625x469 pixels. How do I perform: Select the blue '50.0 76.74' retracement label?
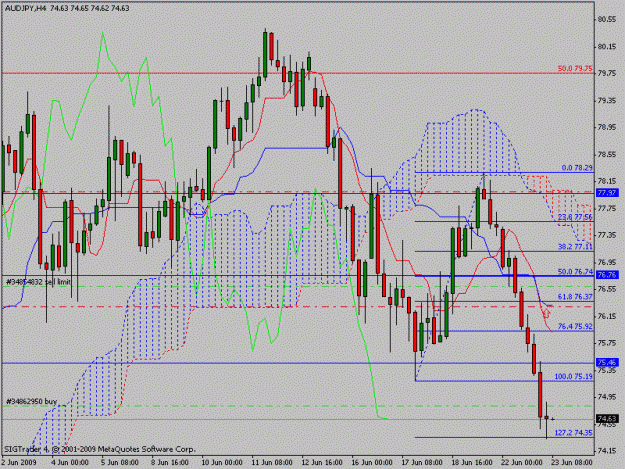575,272
